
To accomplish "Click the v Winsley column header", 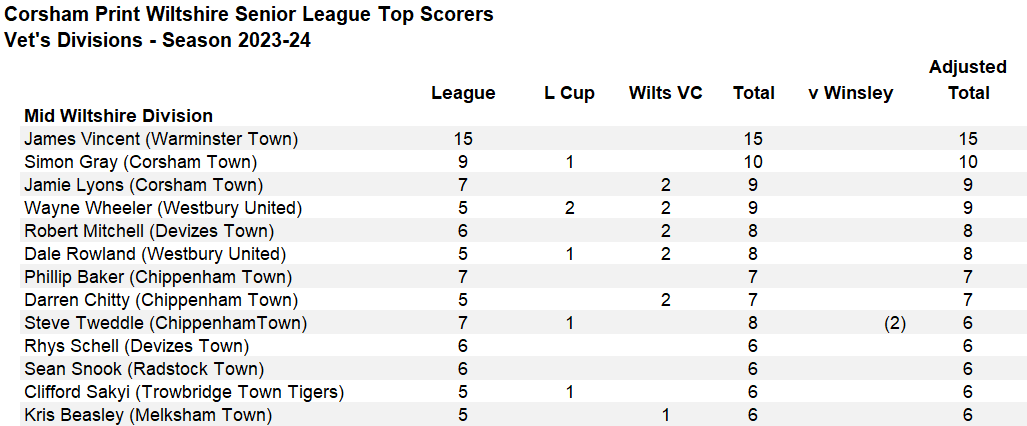I will tap(850, 93).
